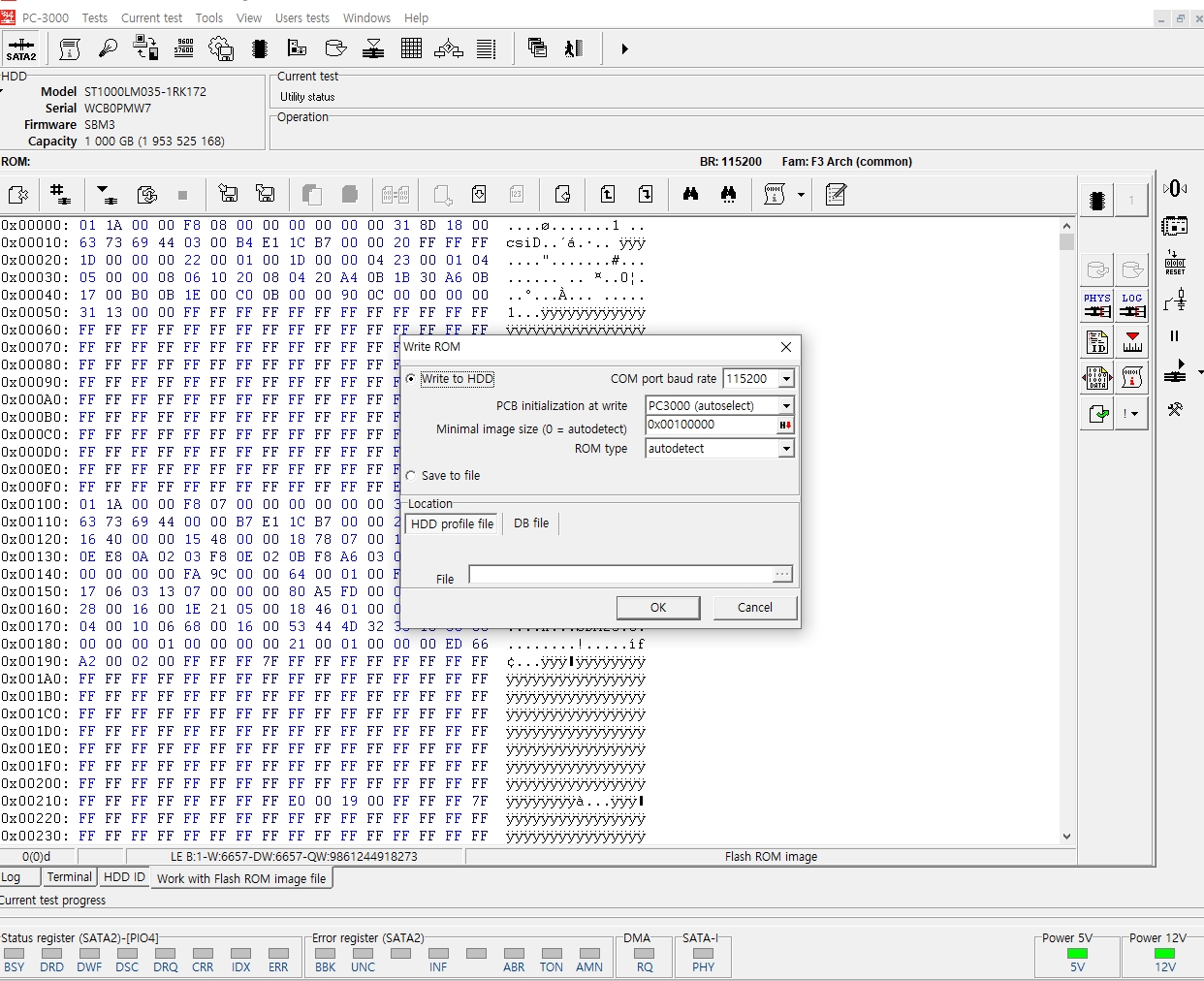Click the 9600/57600 baud rate icon
This screenshot has width=1204, height=981.
tap(184, 48)
